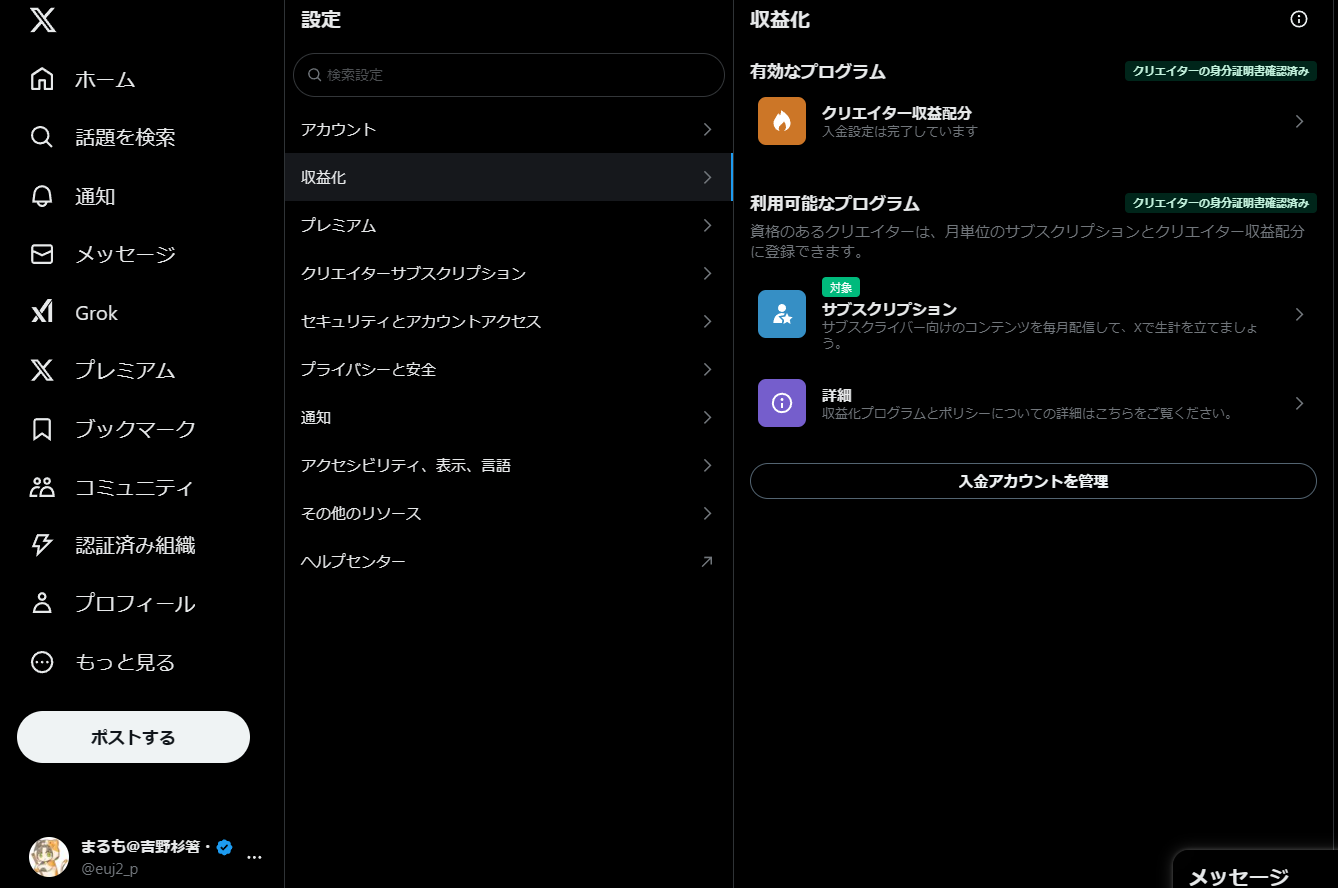
Task: Expand the クリエイターサブスクリプション chevron
Action: (707, 273)
